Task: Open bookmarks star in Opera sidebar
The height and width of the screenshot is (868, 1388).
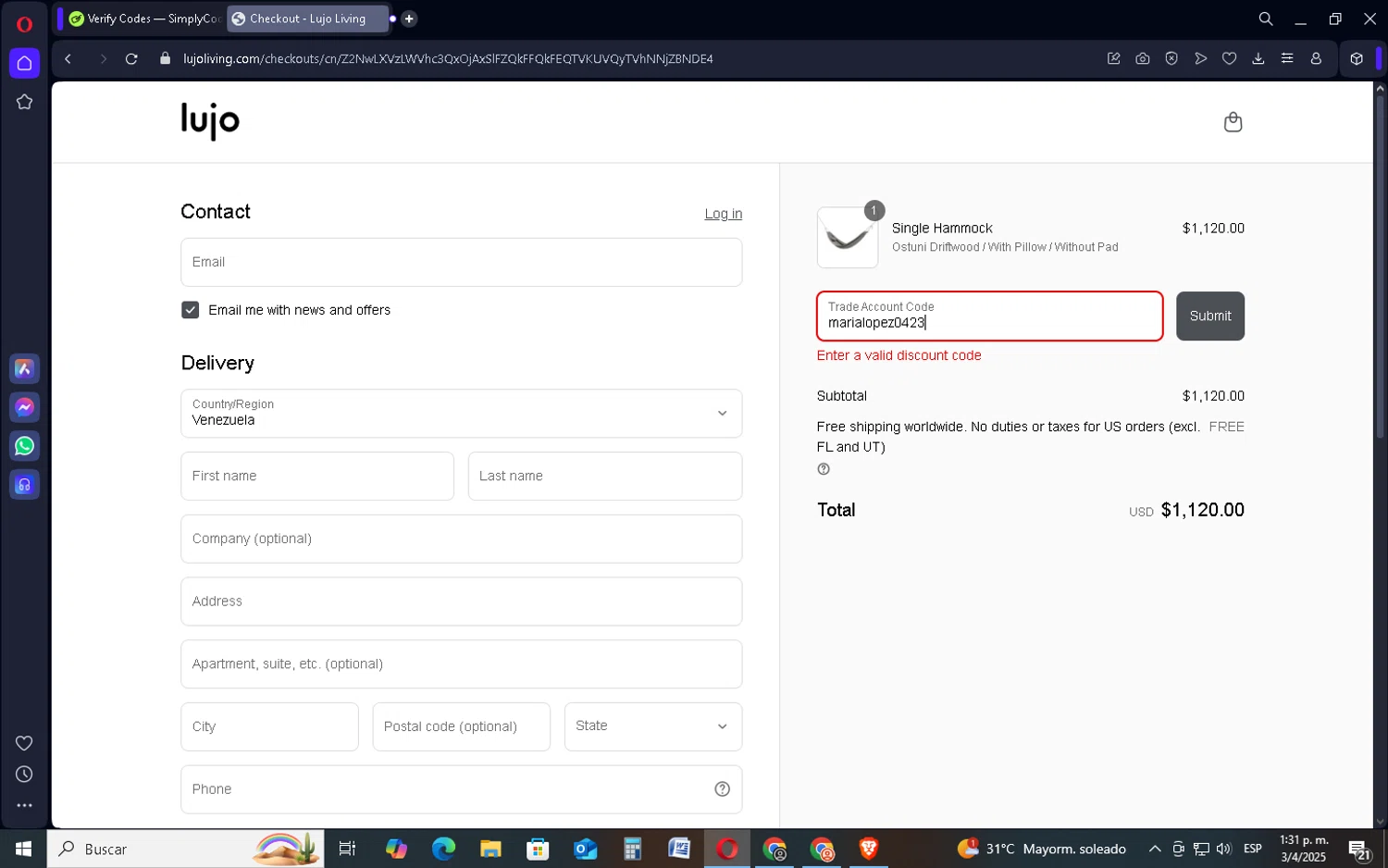Action: [25, 102]
